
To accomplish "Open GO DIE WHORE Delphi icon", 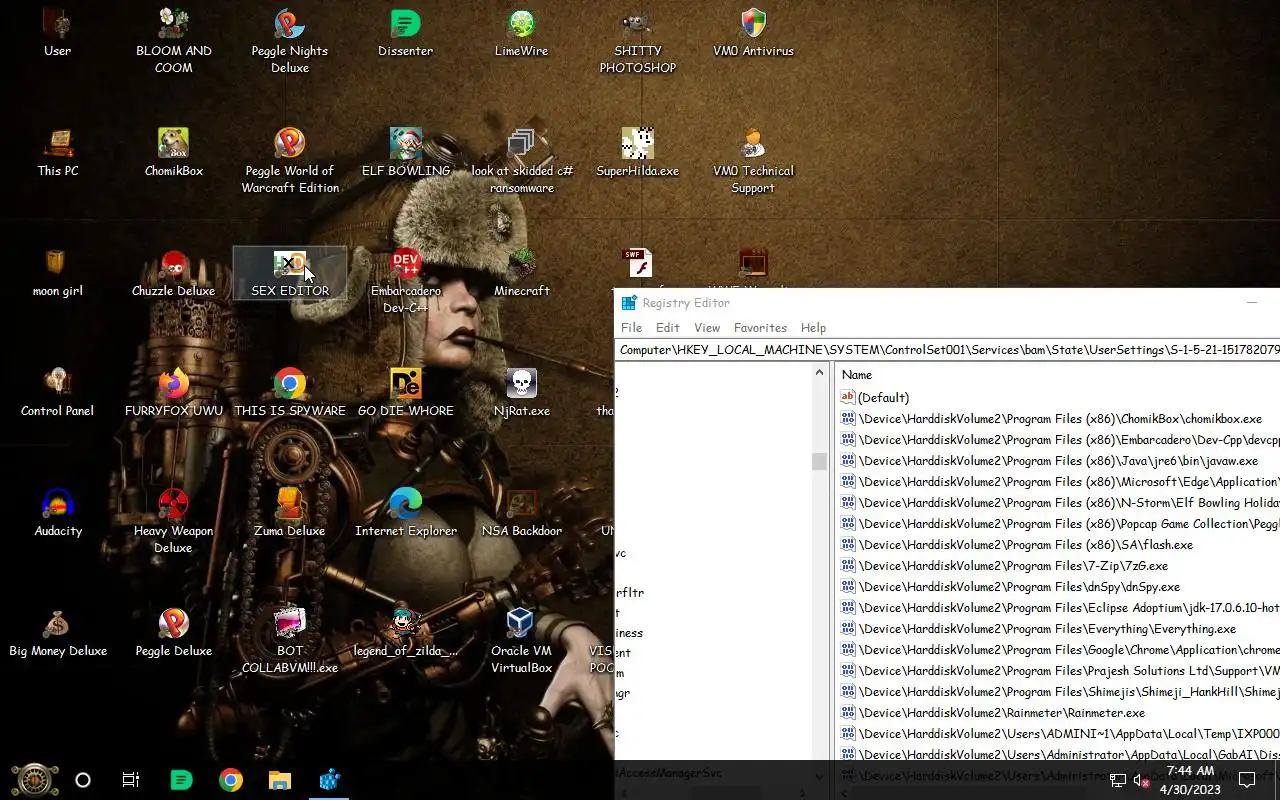I will [405, 393].
